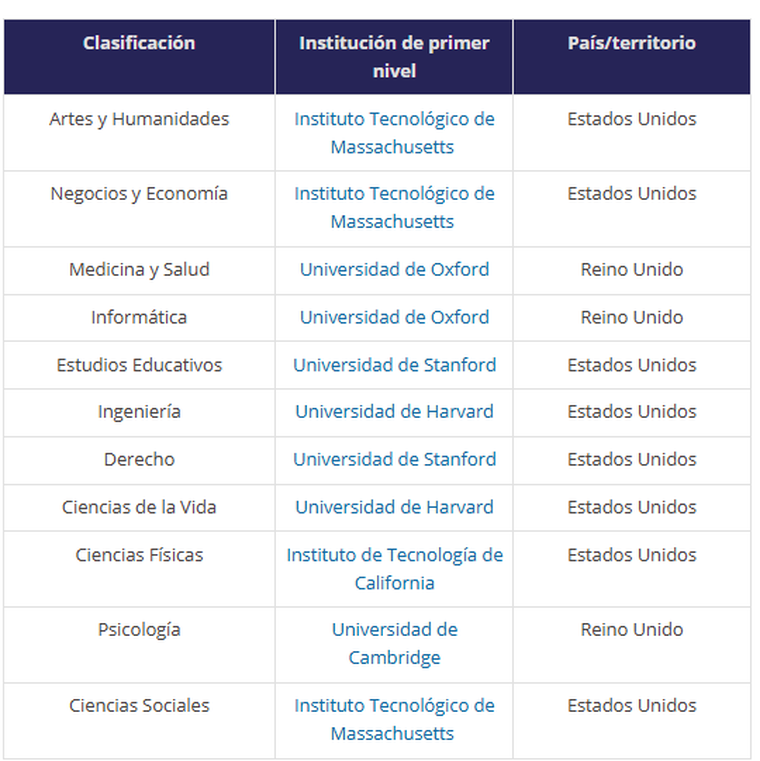This screenshot has width=760, height=761.
Task: Click the Clasificación column header
Action: pyautogui.click(x=139, y=43)
